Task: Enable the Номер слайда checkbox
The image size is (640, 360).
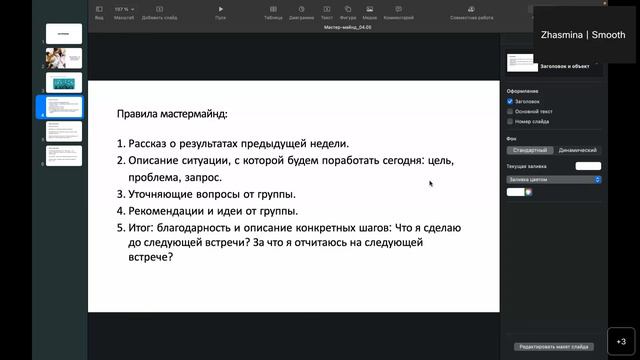Action: pyautogui.click(x=510, y=121)
